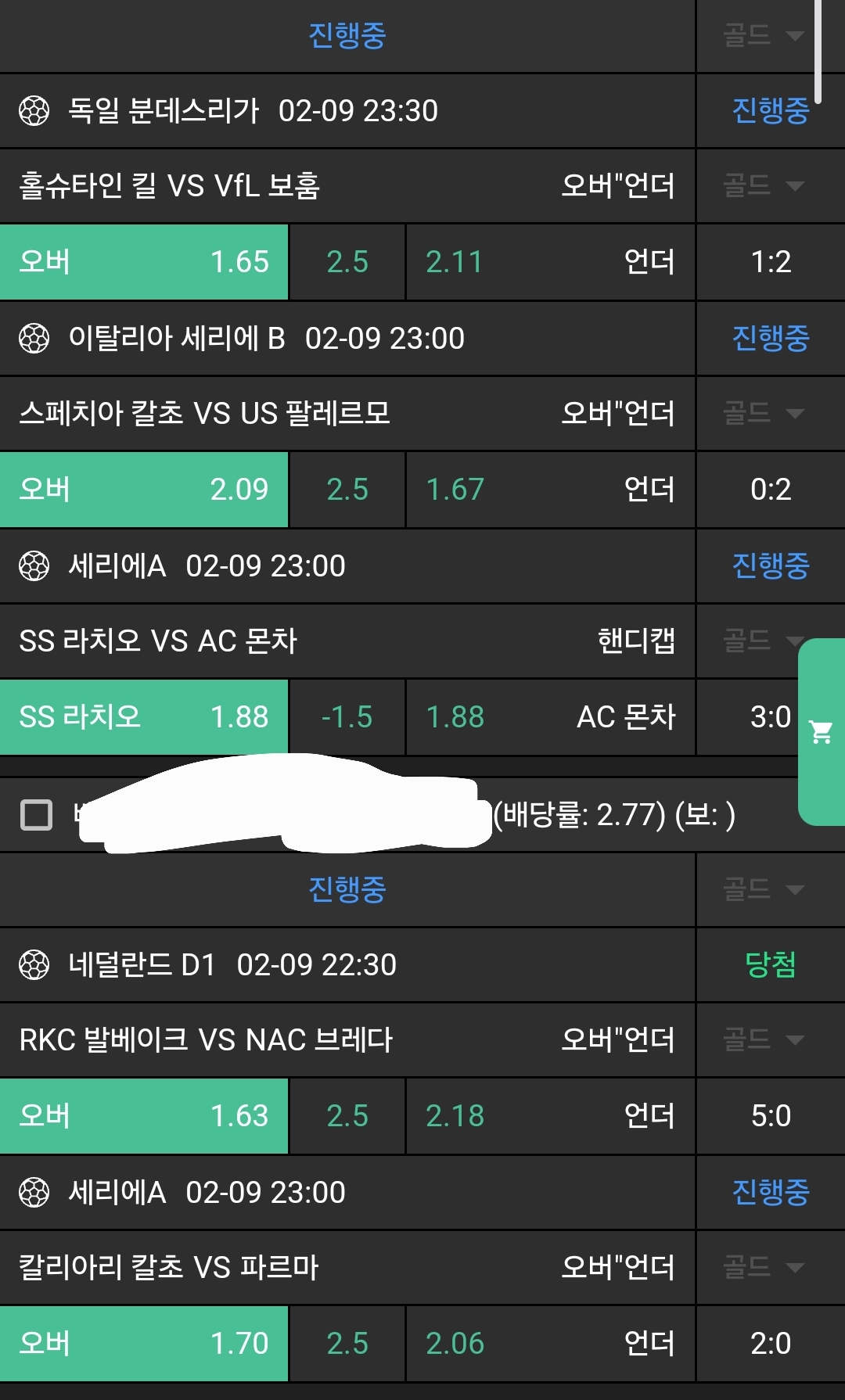845x1400 pixels.
Task: Select 언더 2.18 for RKC 발베이크 match
Action: pos(550,1116)
